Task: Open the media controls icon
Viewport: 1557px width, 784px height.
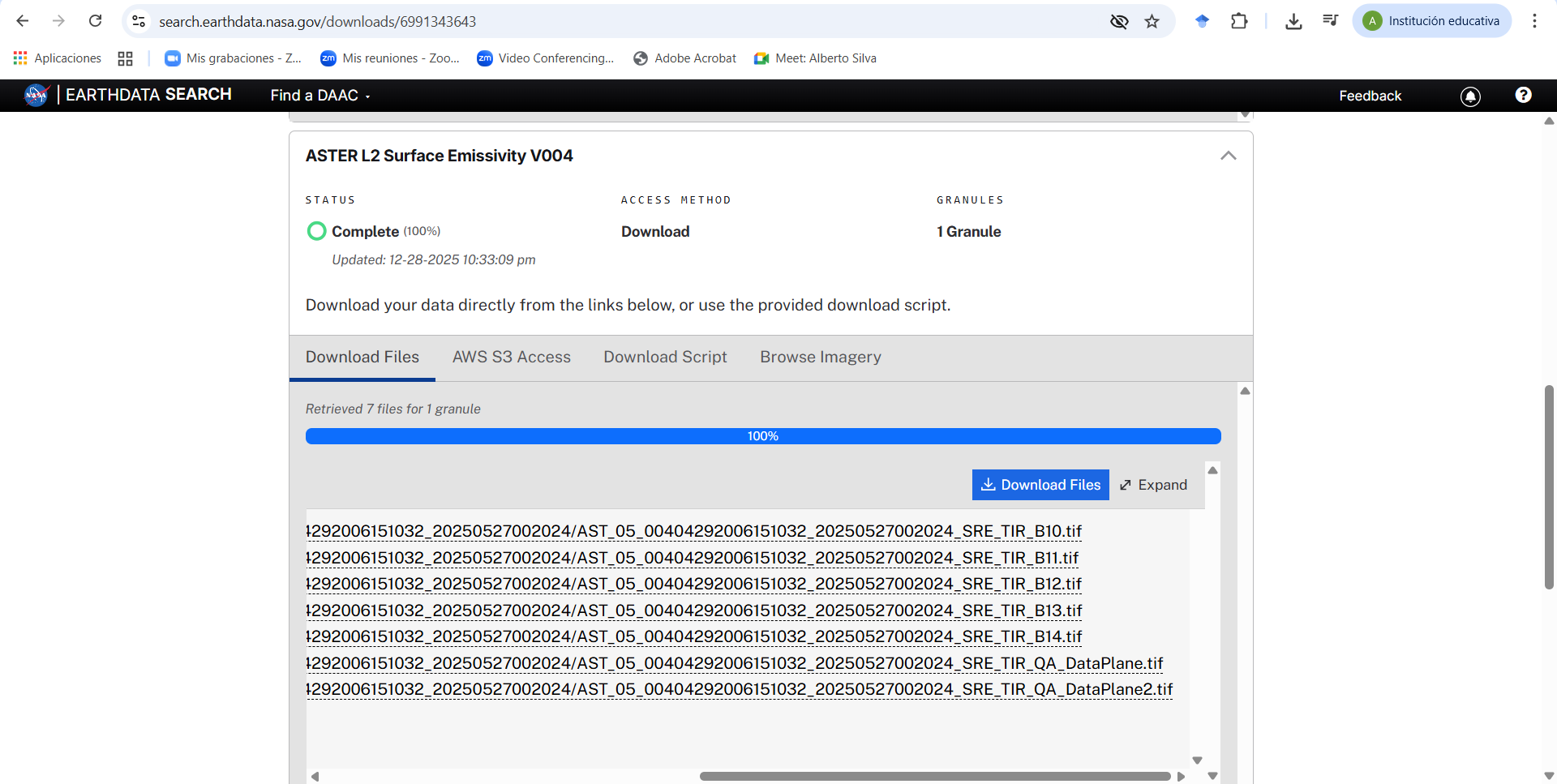Action: tap(1330, 21)
